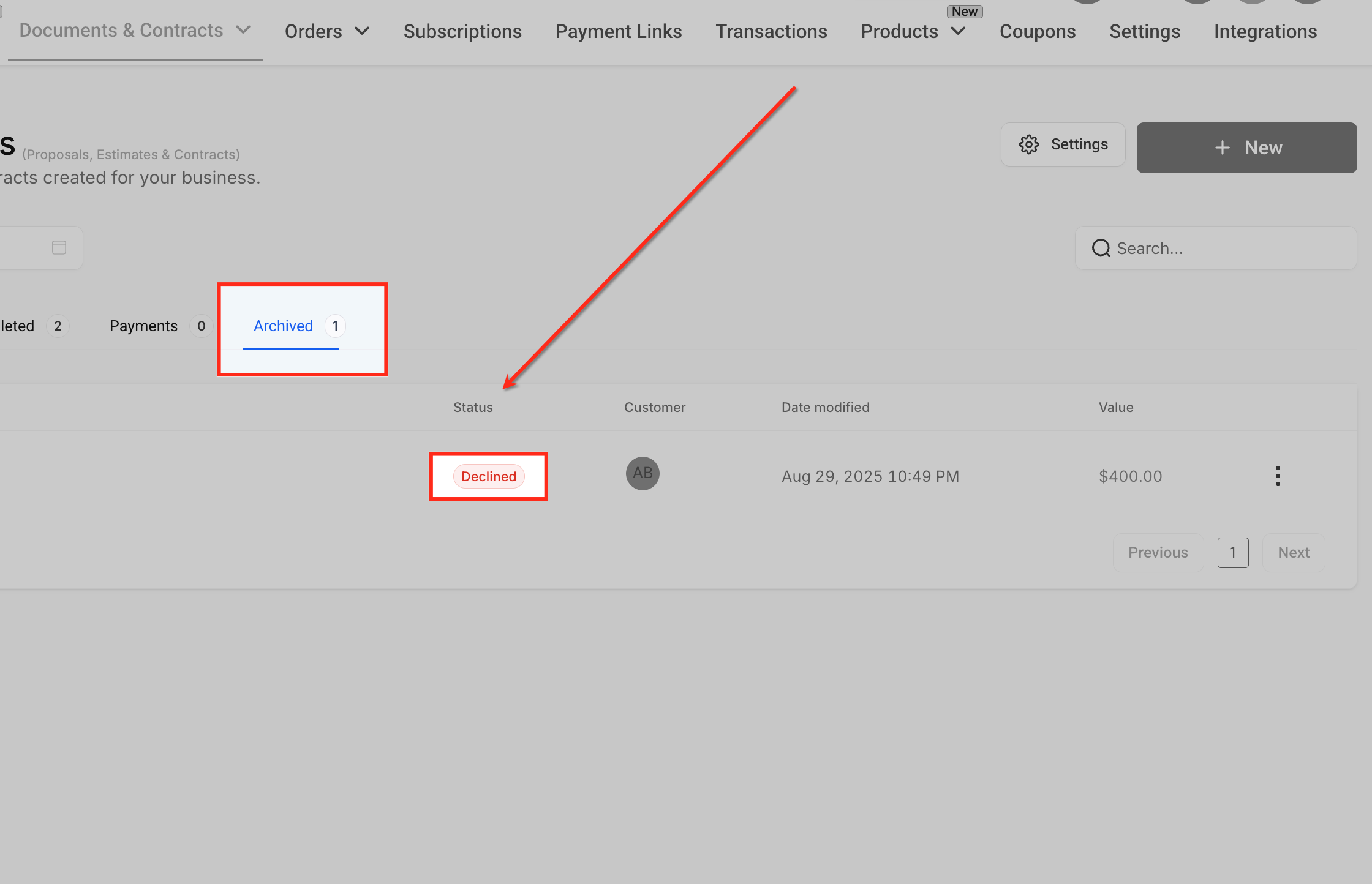The width and height of the screenshot is (1372, 884).
Task: Open Coupons from the navigation bar
Action: pyautogui.click(x=1038, y=31)
